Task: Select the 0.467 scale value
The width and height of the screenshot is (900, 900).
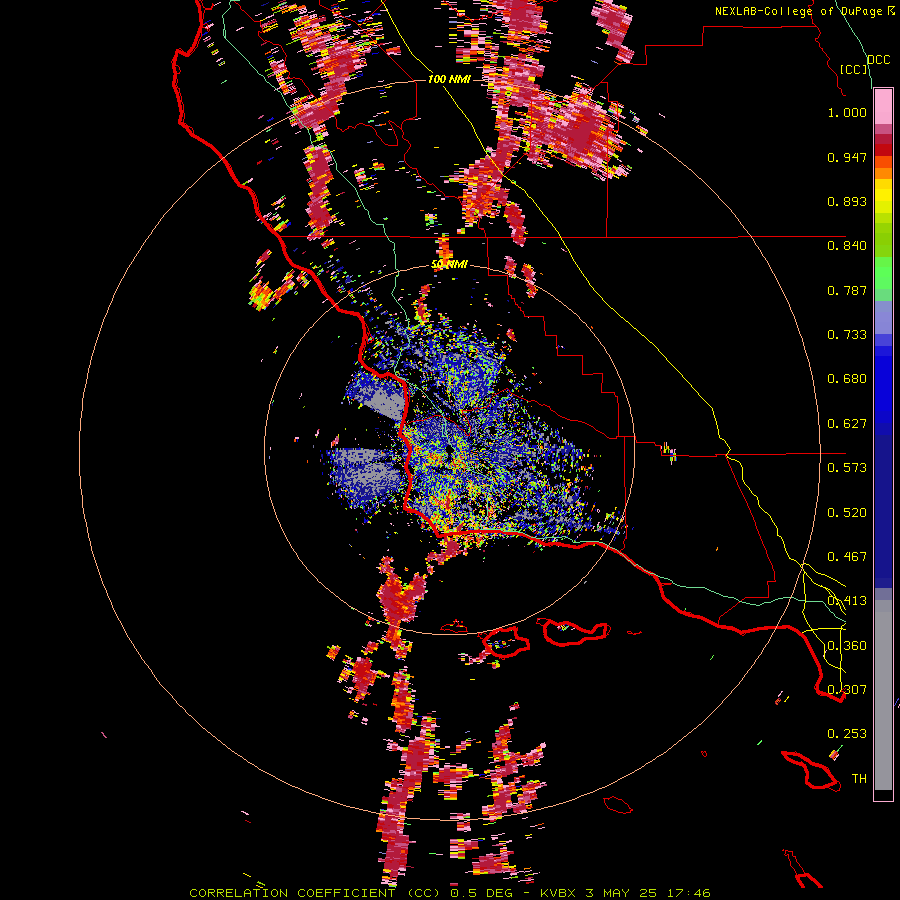Action: pyautogui.click(x=847, y=557)
